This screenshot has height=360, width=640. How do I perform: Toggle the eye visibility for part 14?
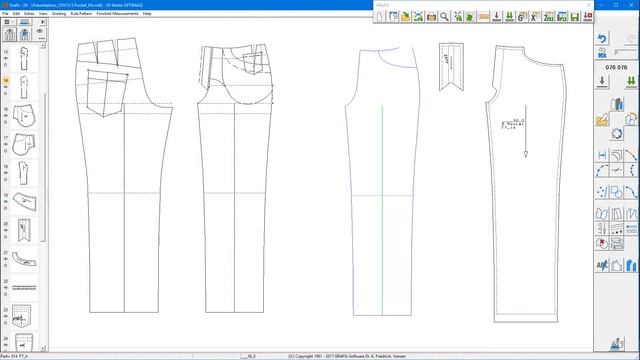tap(6, 87)
